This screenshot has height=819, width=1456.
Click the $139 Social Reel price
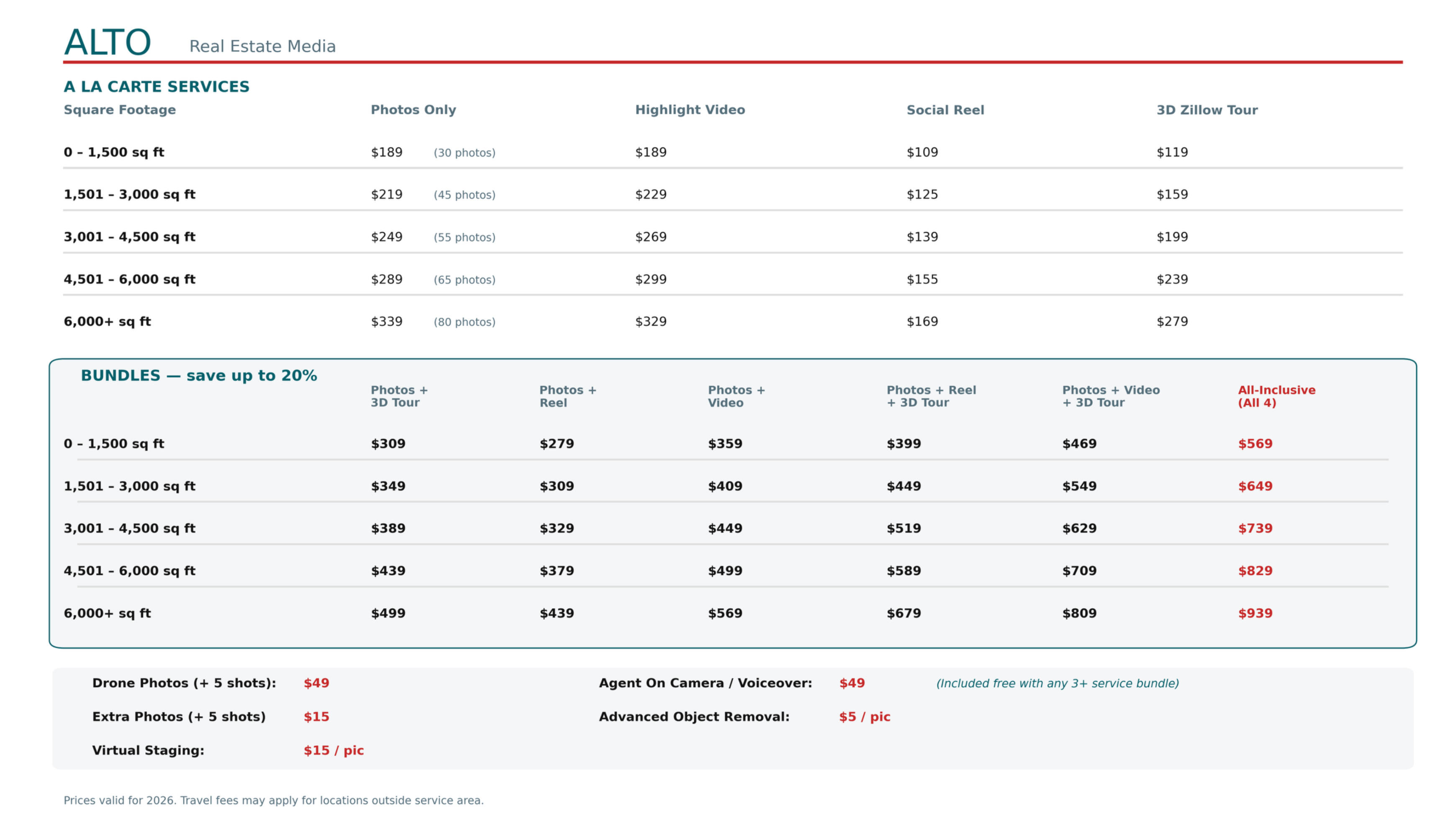(922, 237)
